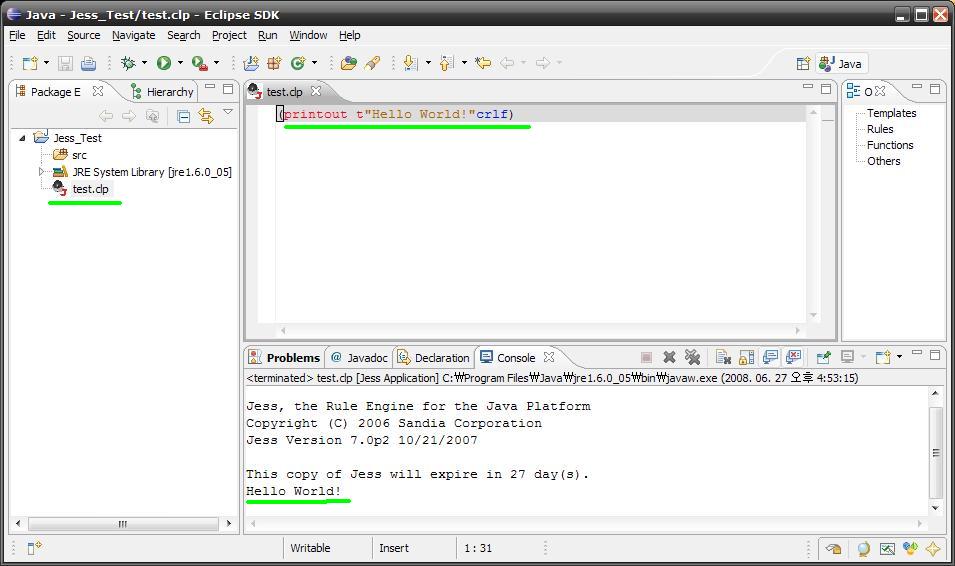Switch to the Problems tab
The image size is (955, 566).
pos(285,358)
